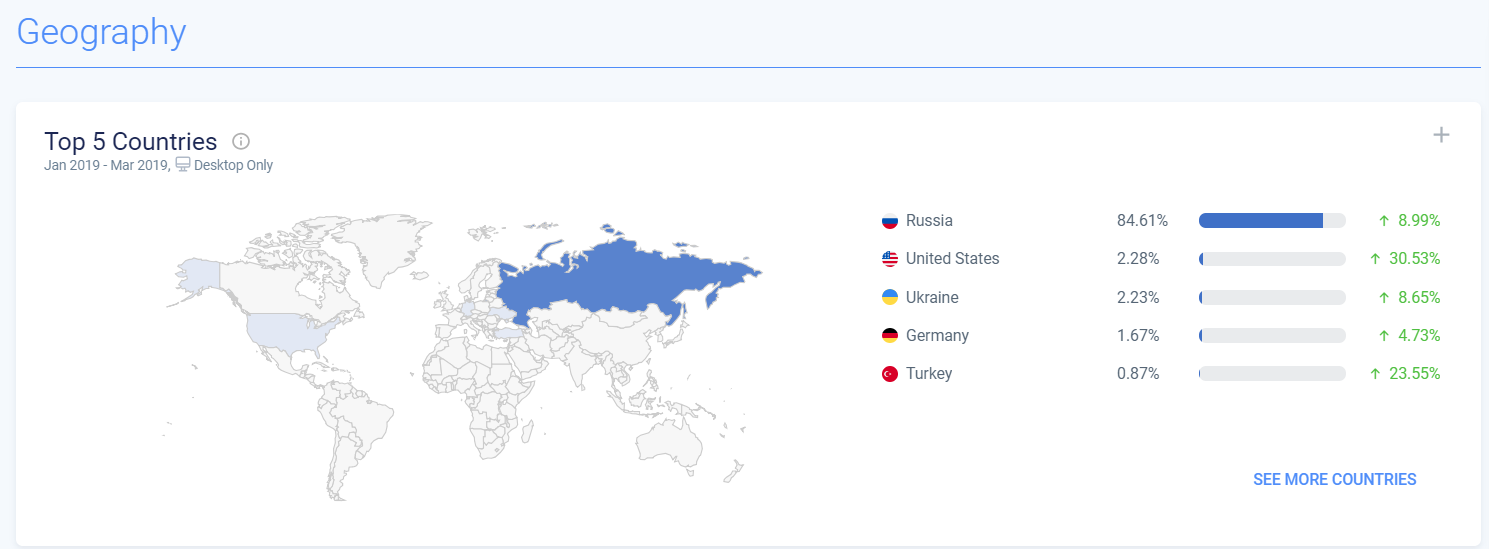Select the Russia country name
The height and width of the screenshot is (549, 1489).
929,221
